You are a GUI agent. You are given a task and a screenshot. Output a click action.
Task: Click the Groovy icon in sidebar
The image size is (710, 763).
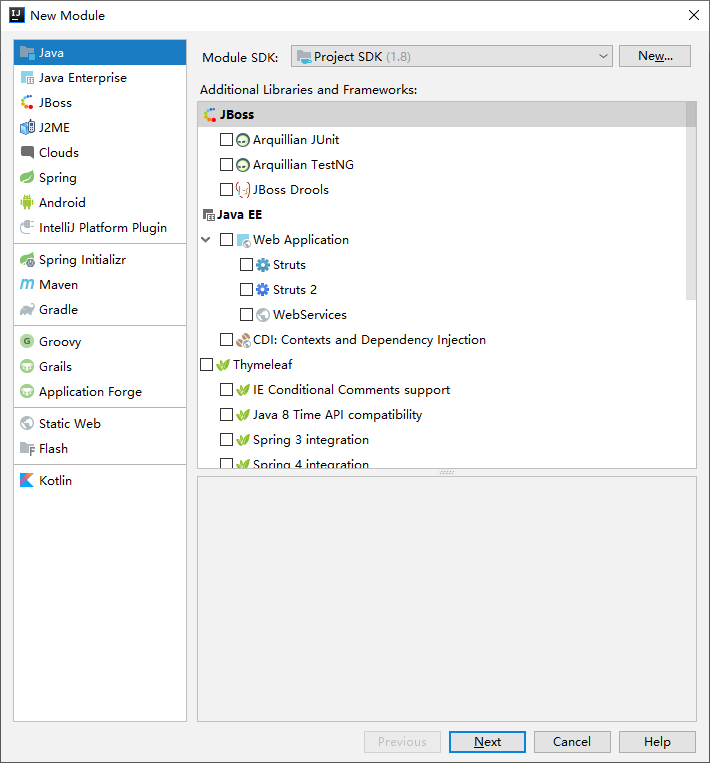point(28,342)
